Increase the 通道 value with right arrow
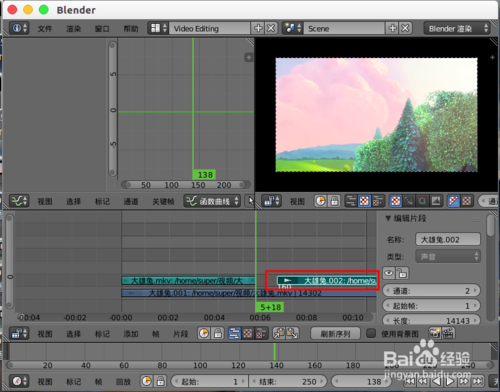The image size is (500, 392). point(476,291)
